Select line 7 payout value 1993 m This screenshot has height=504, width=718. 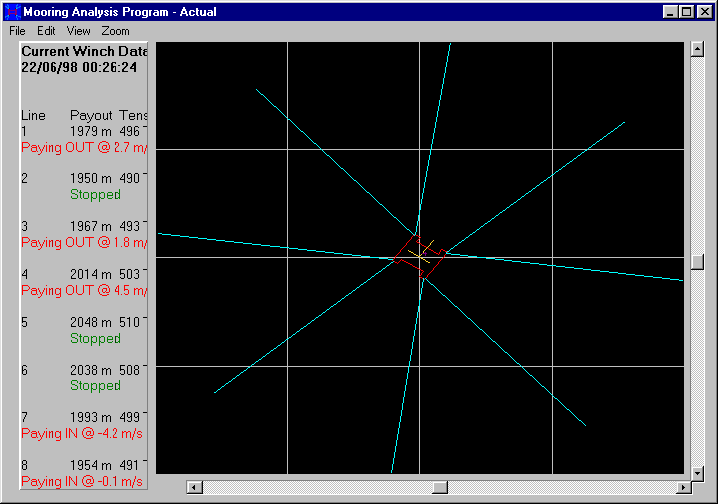point(91,417)
